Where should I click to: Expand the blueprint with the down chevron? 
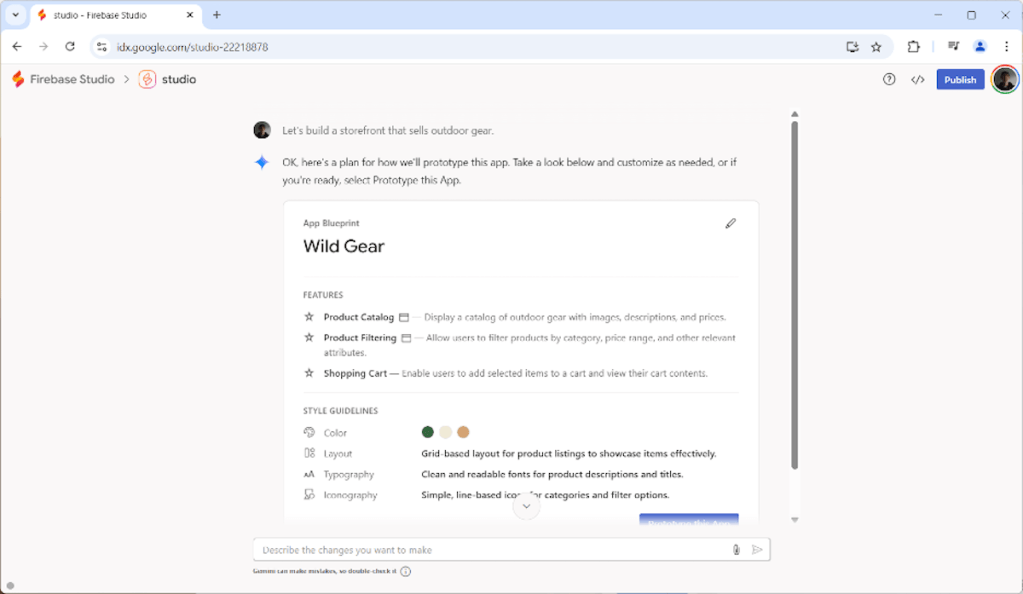point(526,507)
